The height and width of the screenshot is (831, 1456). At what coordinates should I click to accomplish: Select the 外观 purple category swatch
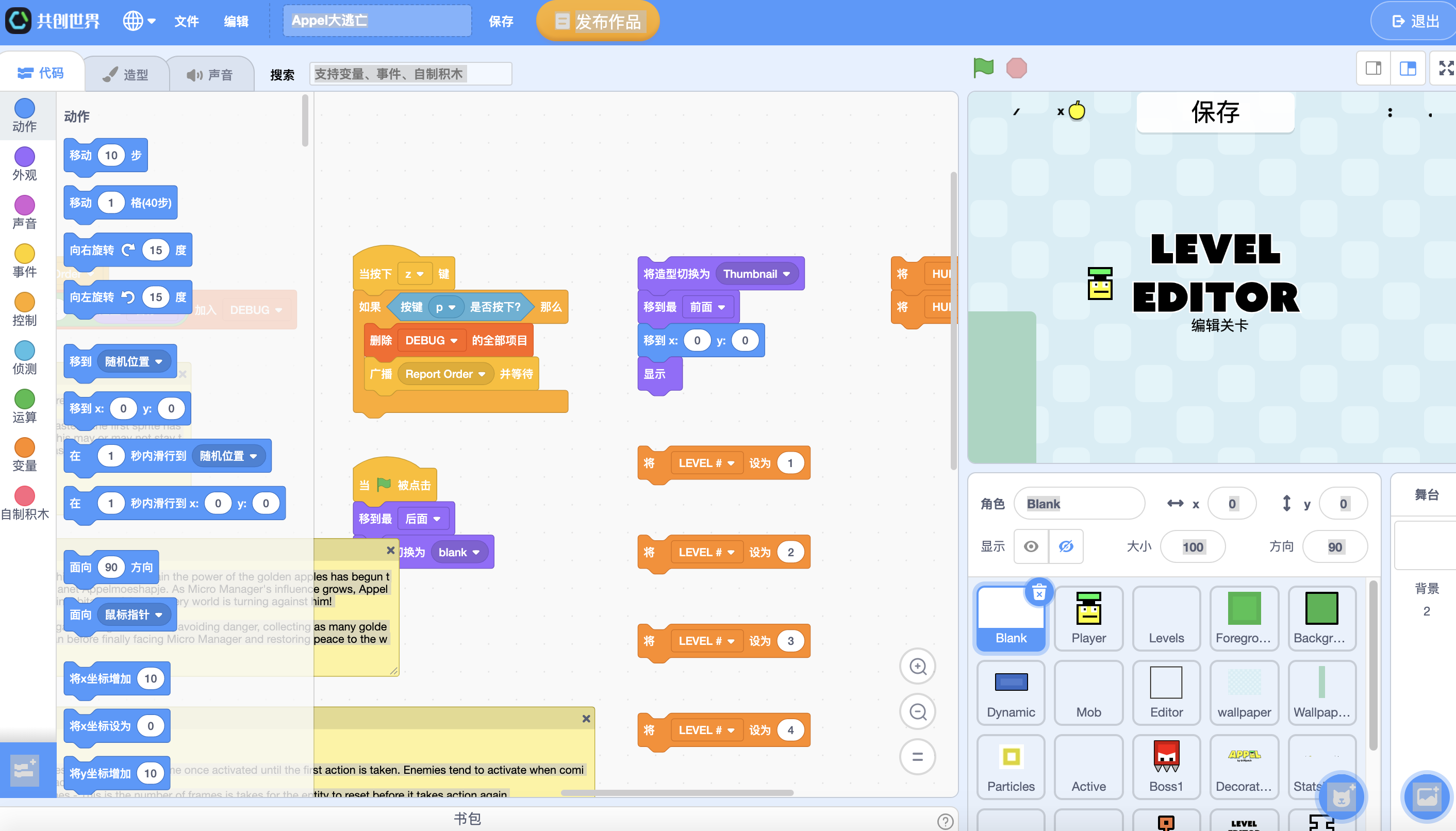coord(25,157)
